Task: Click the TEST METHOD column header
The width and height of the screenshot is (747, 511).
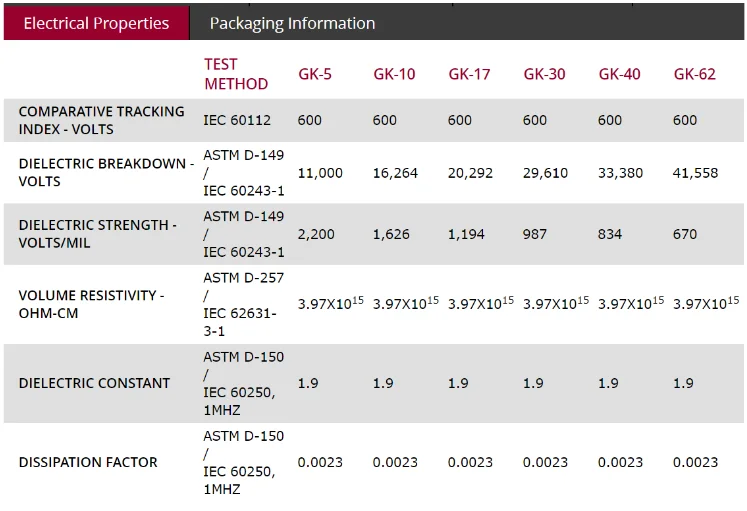Action: [x=236, y=74]
